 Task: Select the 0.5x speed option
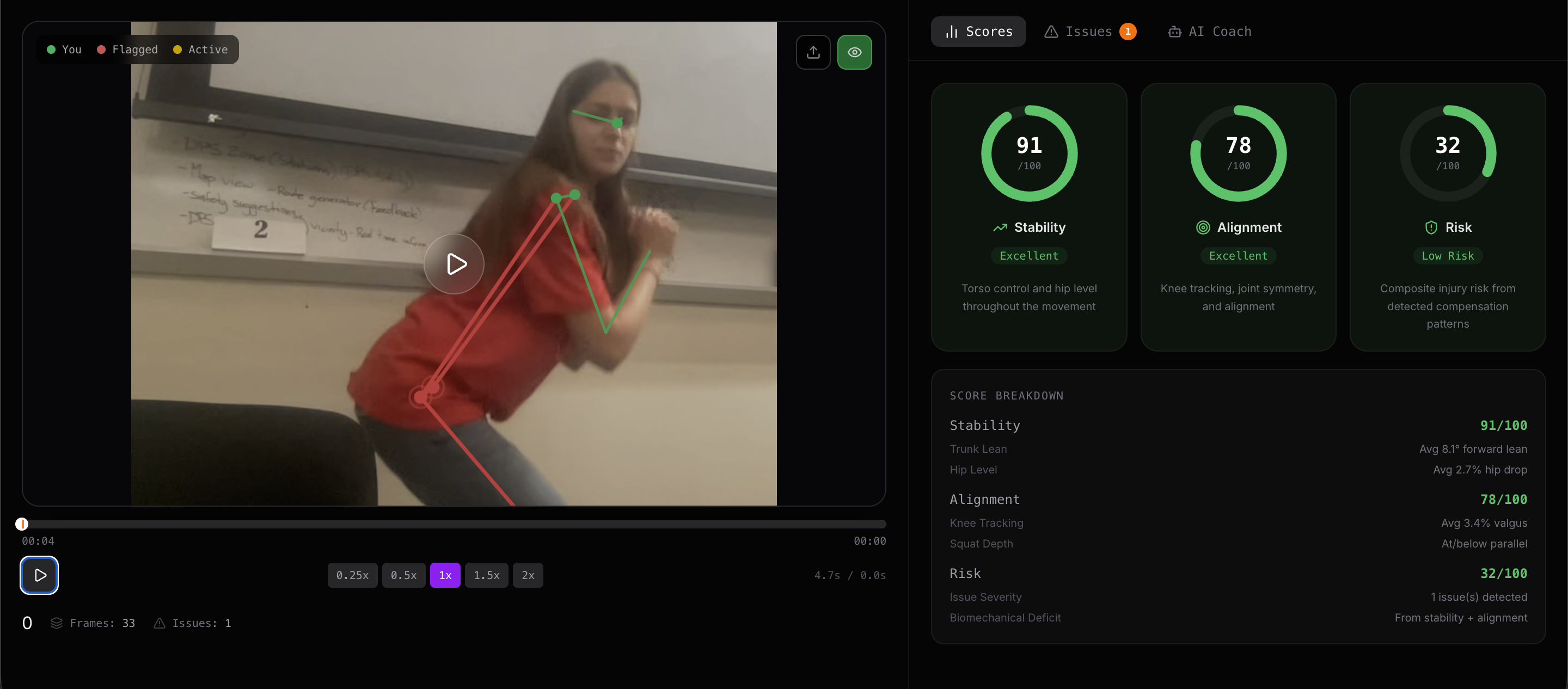403,575
